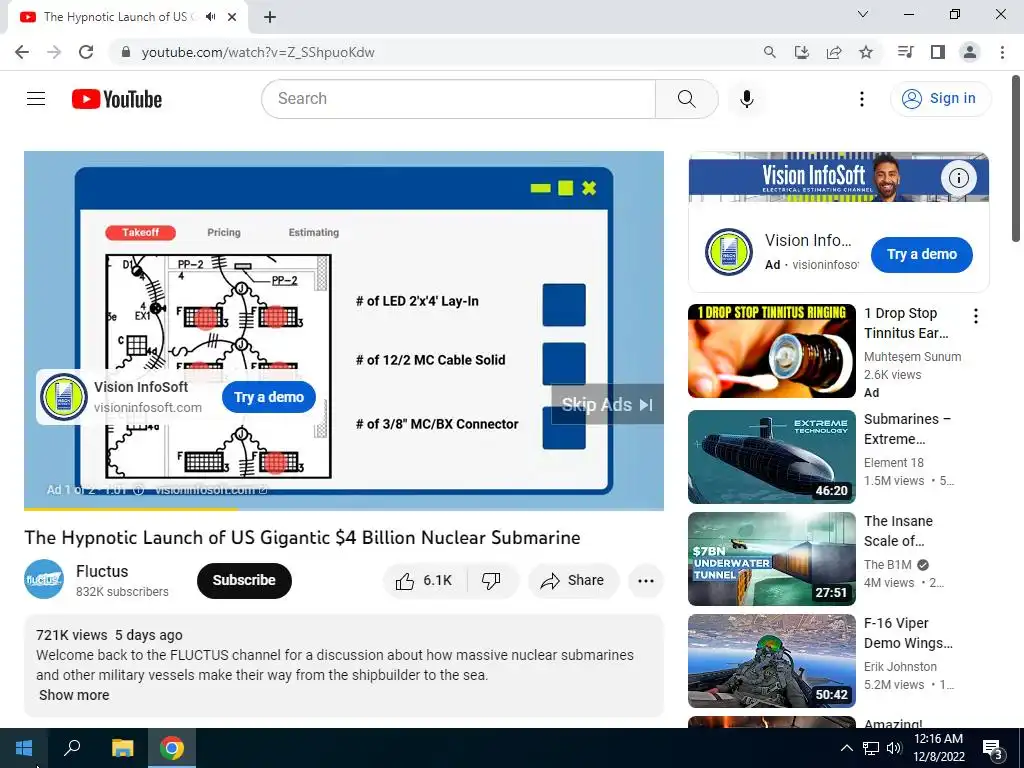Open File Explorer from taskbar
The width and height of the screenshot is (1024, 768).
coord(122,748)
